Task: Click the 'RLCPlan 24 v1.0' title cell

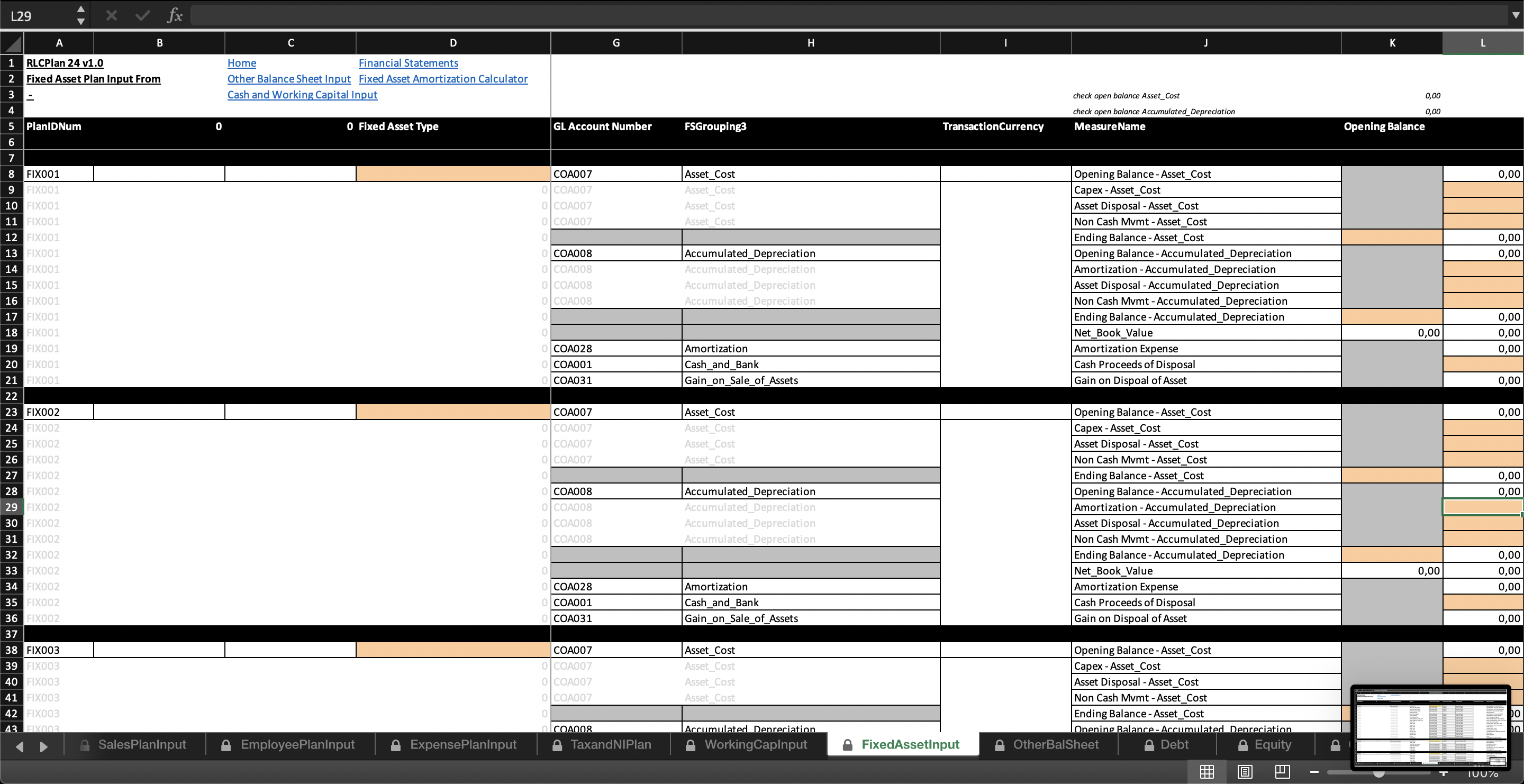Action: pos(65,62)
